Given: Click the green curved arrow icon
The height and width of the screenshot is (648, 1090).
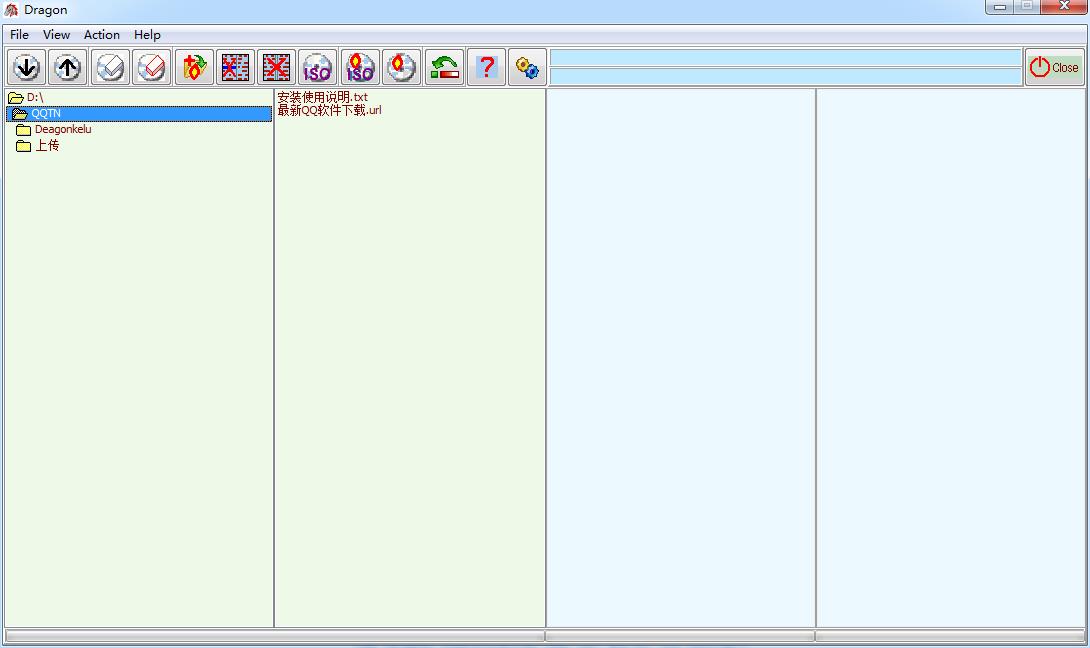Looking at the screenshot, I should (x=444, y=67).
